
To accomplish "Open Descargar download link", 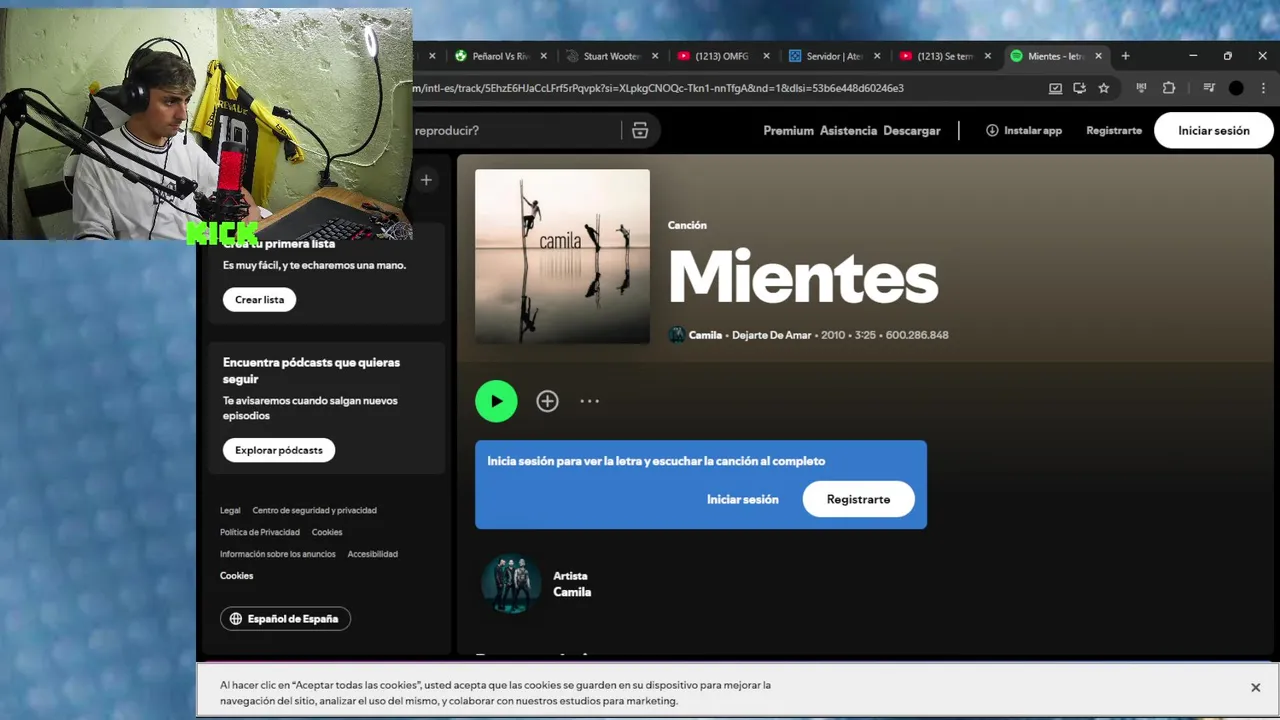I will point(911,130).
